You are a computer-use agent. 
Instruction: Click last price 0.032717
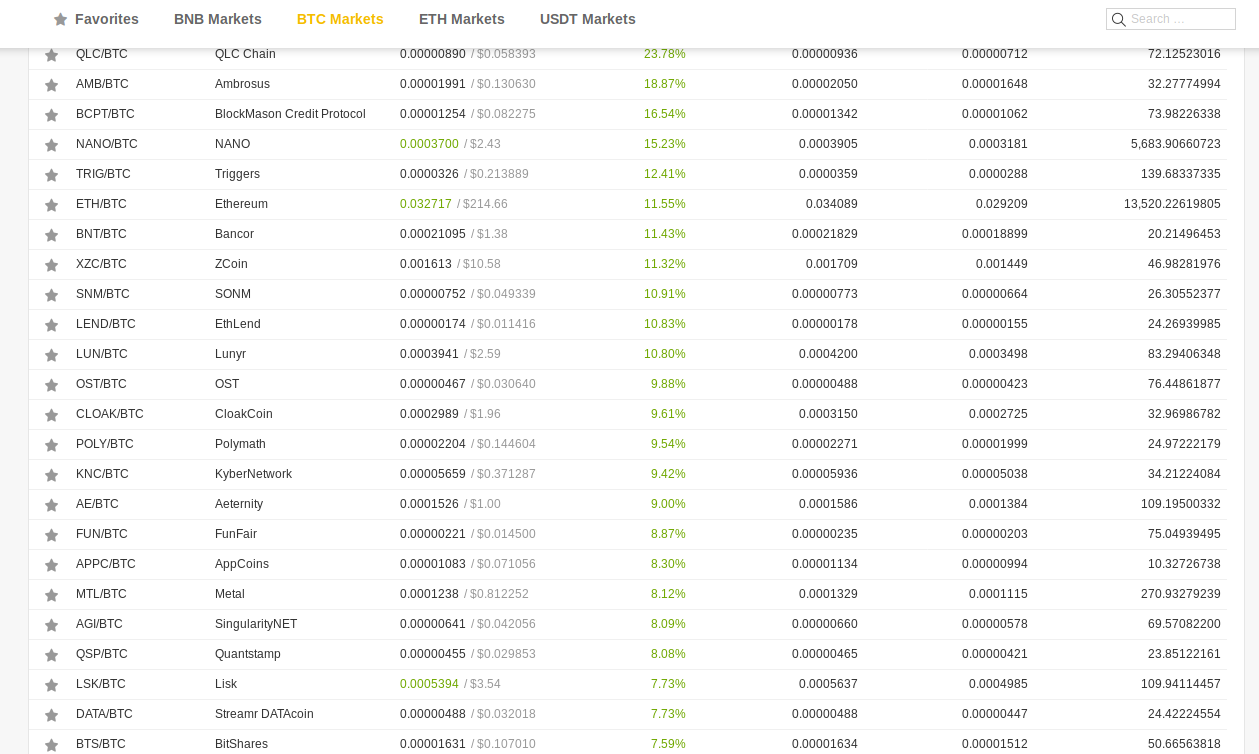426,204
